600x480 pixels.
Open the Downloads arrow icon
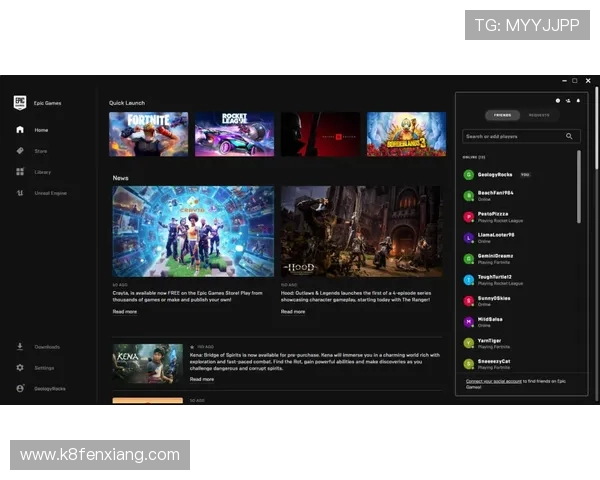click(20, 347)
